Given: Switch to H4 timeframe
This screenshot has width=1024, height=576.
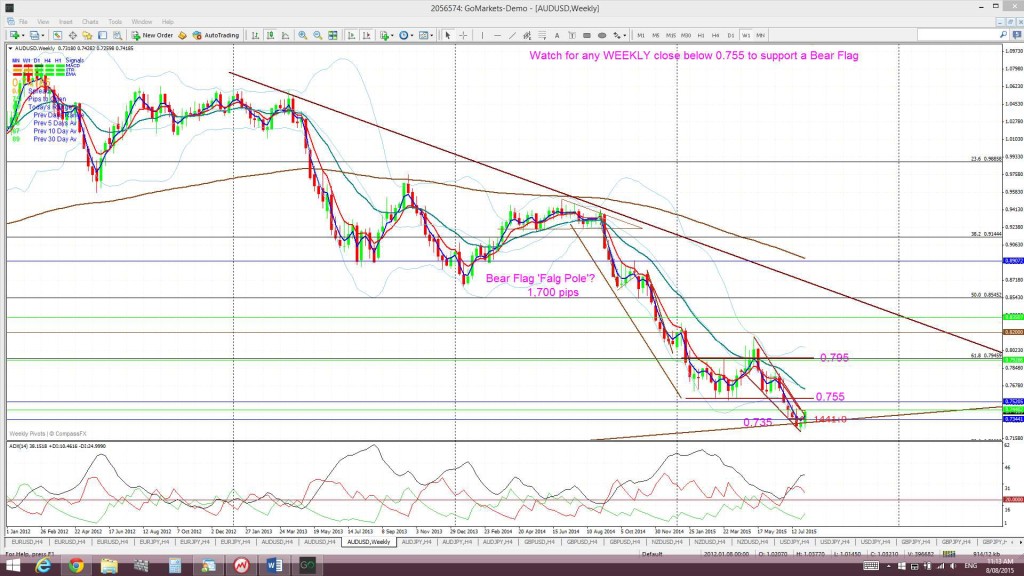Looking at the screenshot, I should click(x=716, y=35).
